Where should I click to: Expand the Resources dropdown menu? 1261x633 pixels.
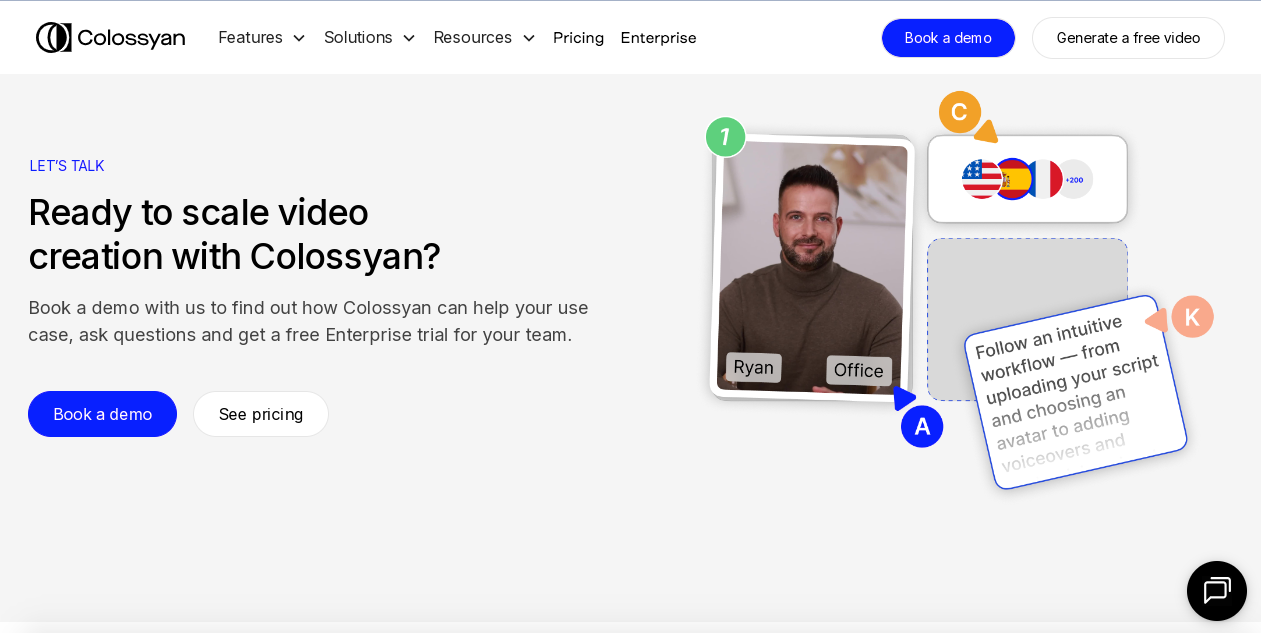click(x=484, y=38)
